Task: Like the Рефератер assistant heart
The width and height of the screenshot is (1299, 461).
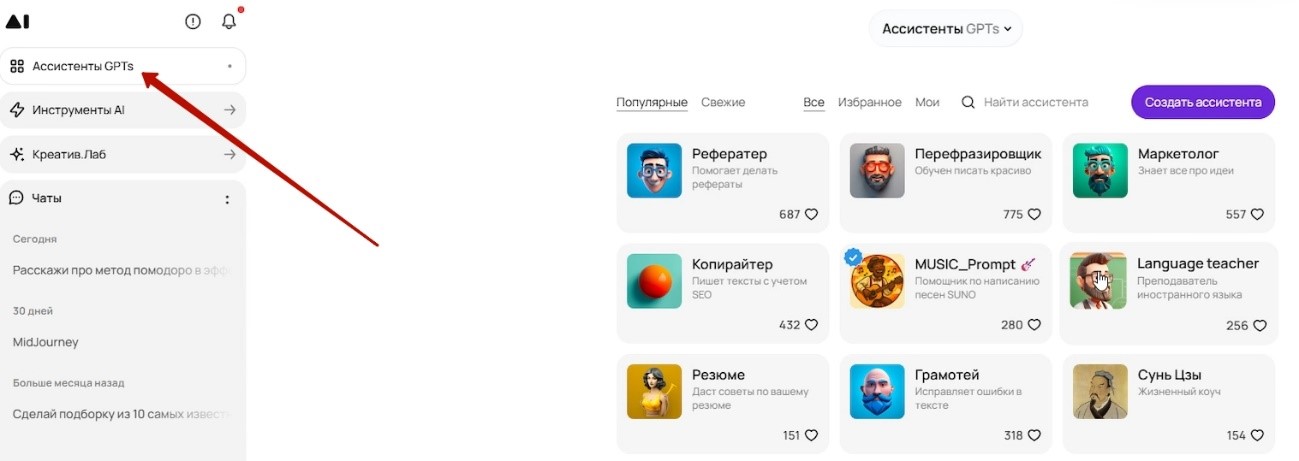Action: (812, 214)
